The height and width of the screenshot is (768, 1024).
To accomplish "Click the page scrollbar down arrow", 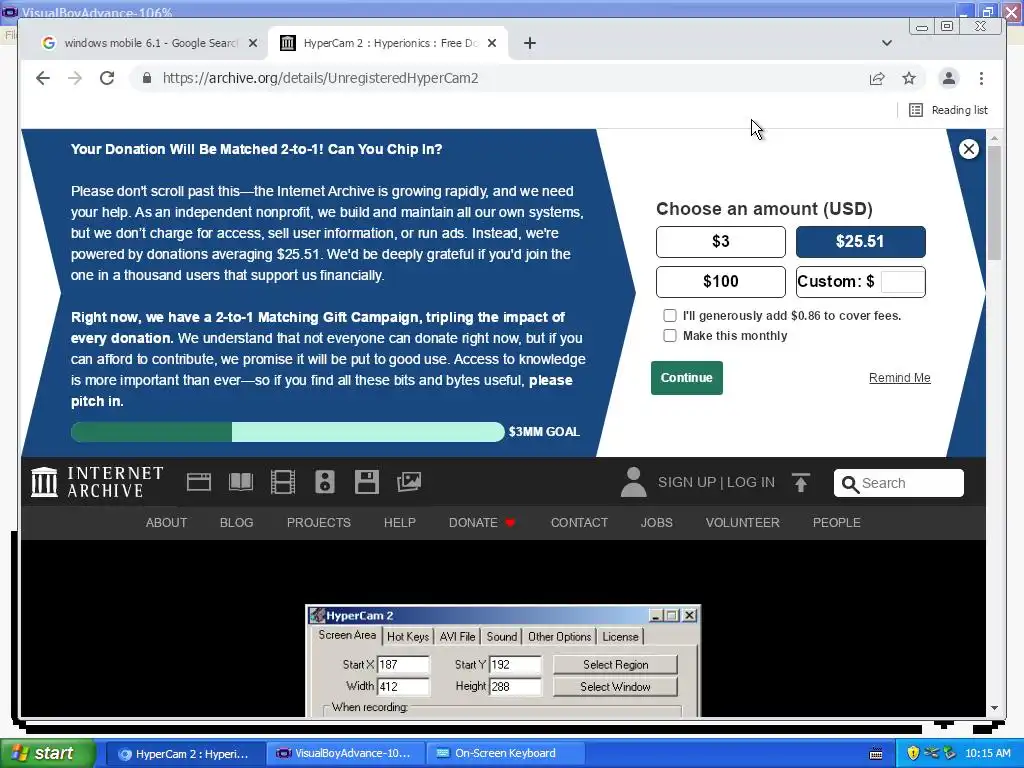I will click(x=994, y=708).
